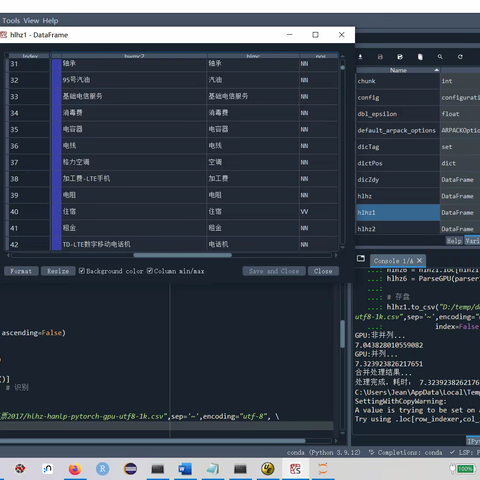Toggle the Background color checkbox
480x480 pixels.
(x=82, y=271)
